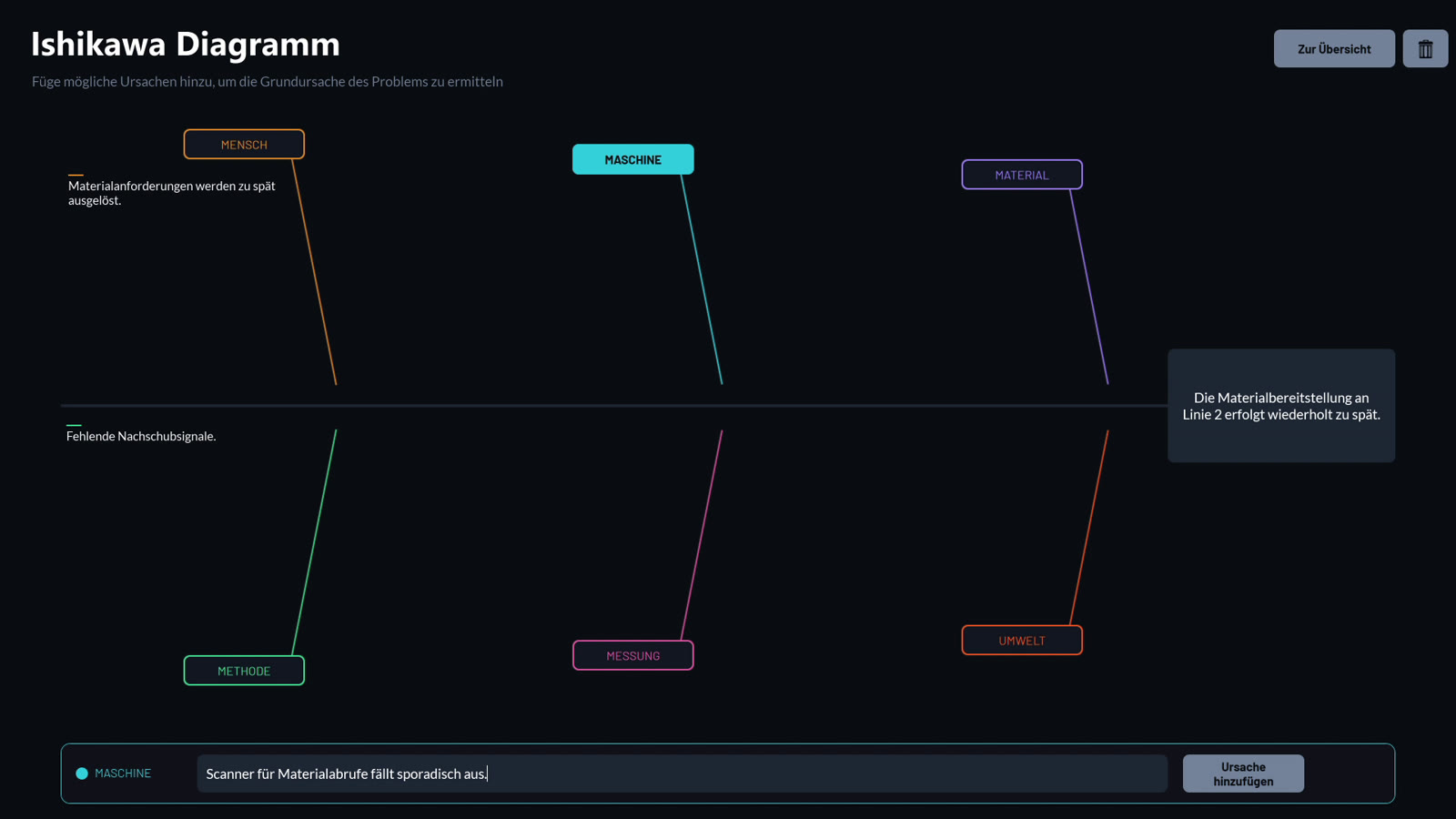Click the Ishikawa Diagramm heading

click(186, 44)
